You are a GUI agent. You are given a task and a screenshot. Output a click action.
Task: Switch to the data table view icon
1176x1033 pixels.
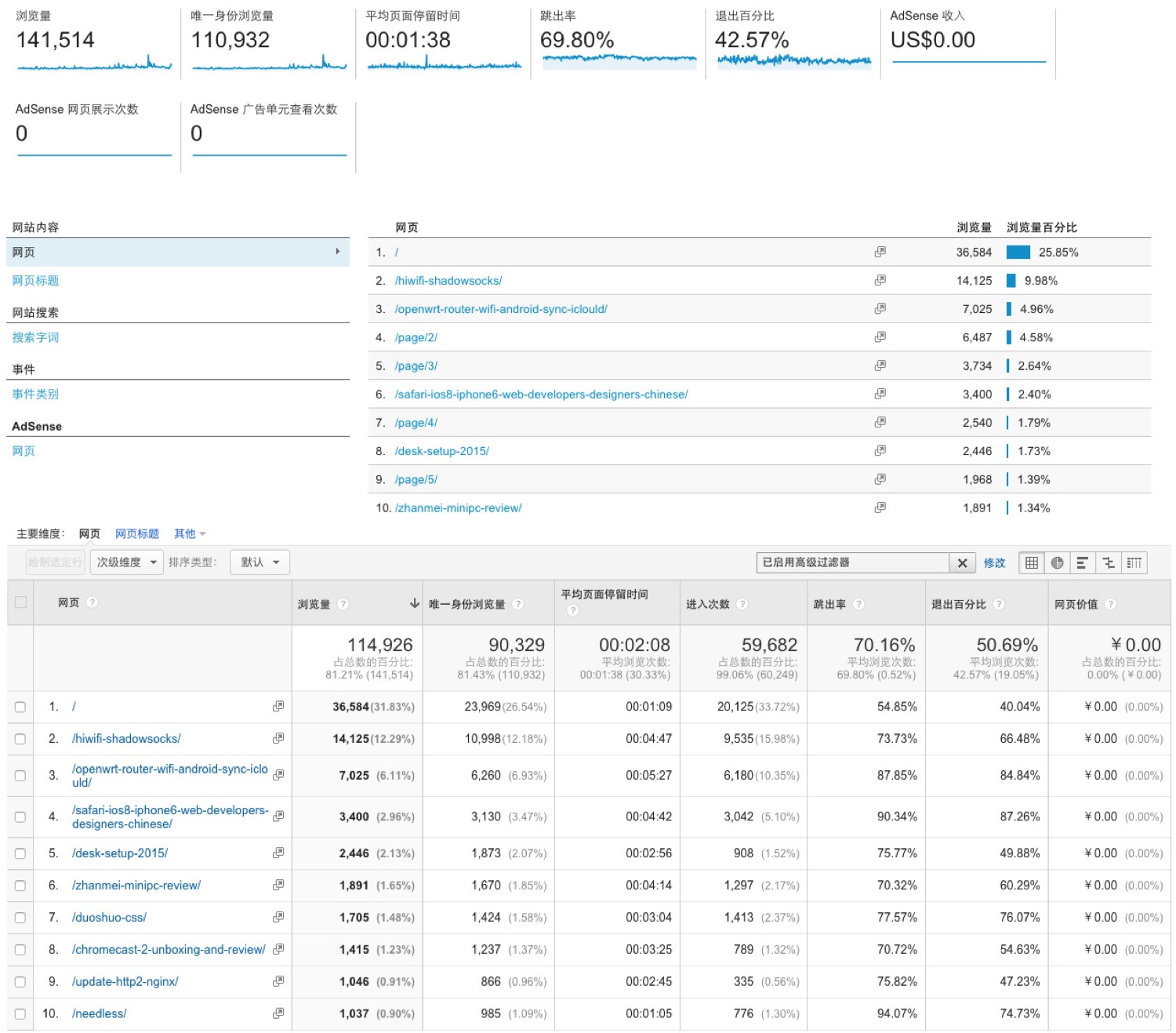tap(1031, 562)
